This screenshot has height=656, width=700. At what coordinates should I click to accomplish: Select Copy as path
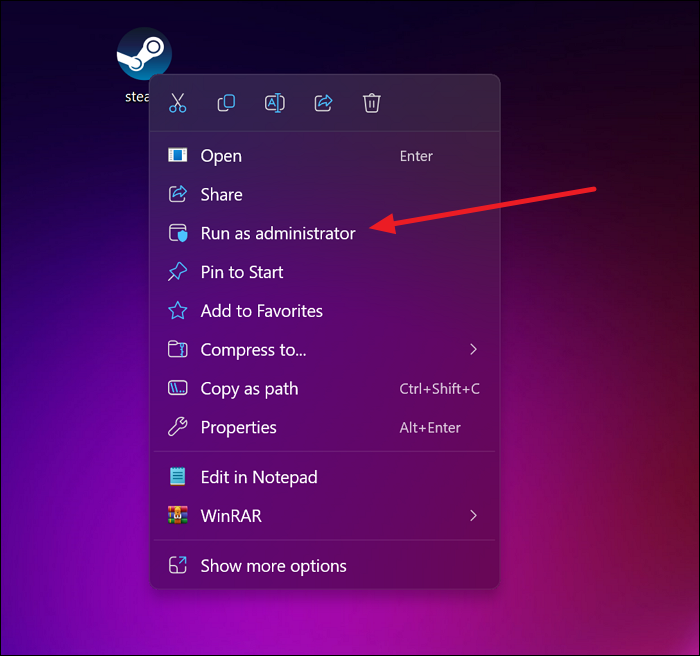coord(249,389)
